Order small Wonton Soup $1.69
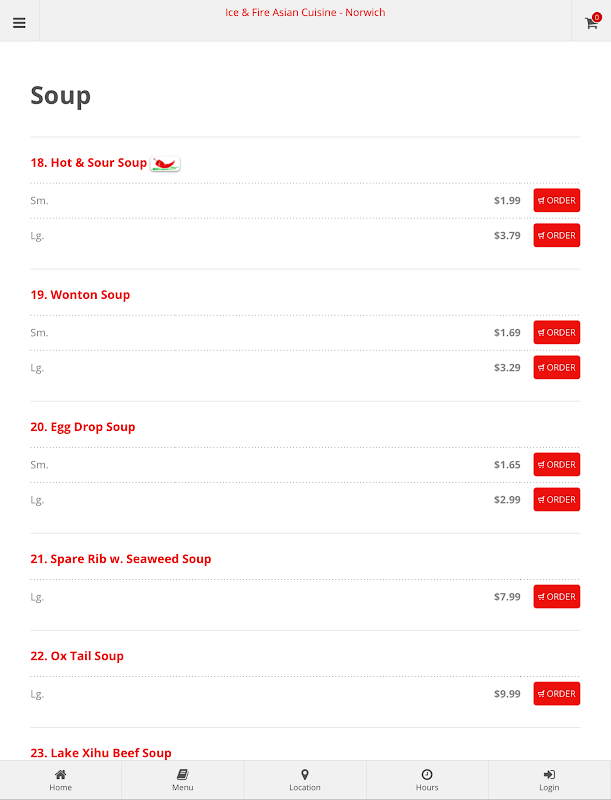This screenshot has width=611, height=800. pos(556,333)
